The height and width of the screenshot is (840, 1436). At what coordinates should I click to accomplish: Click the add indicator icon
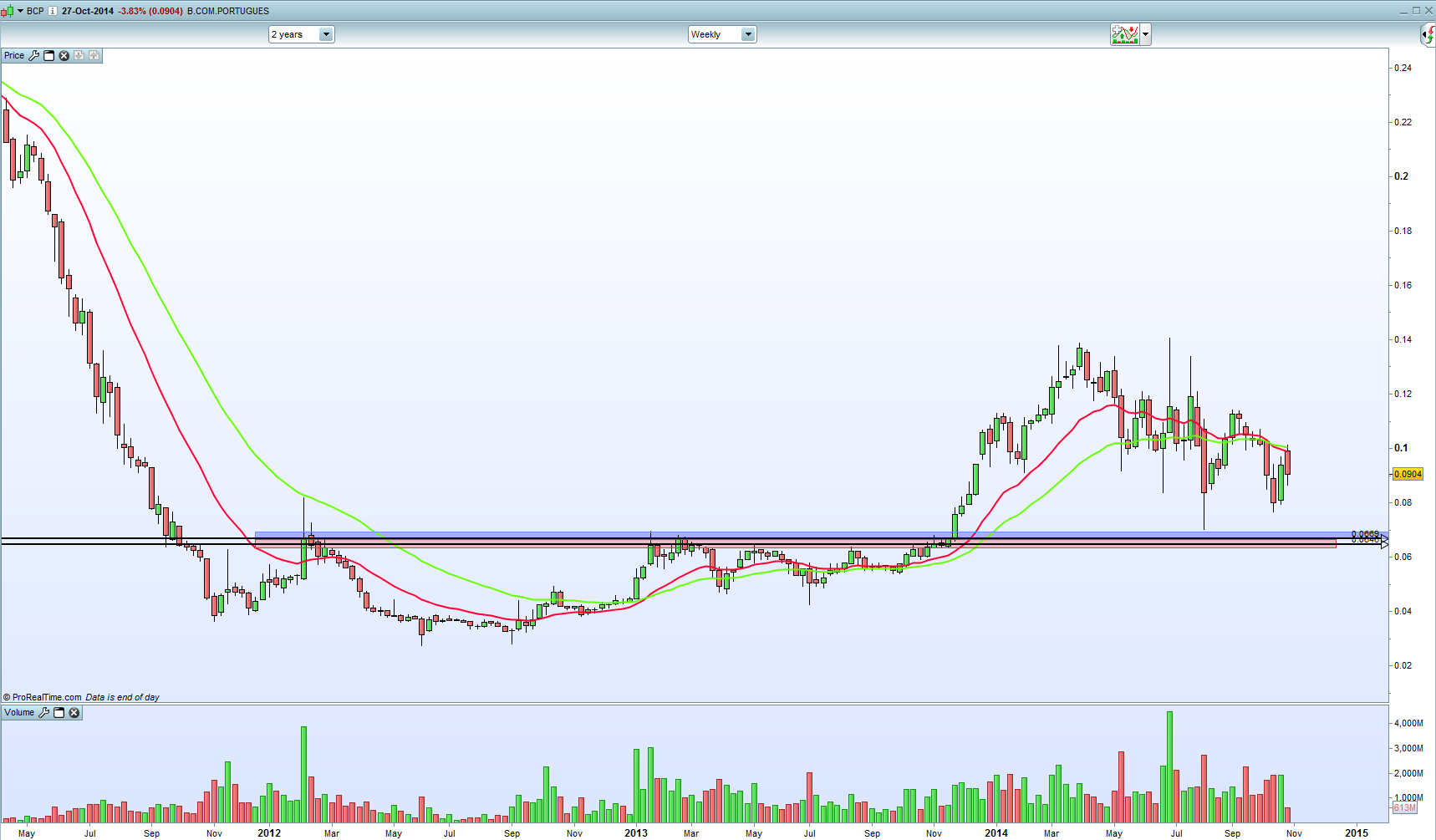(1125, 34)
